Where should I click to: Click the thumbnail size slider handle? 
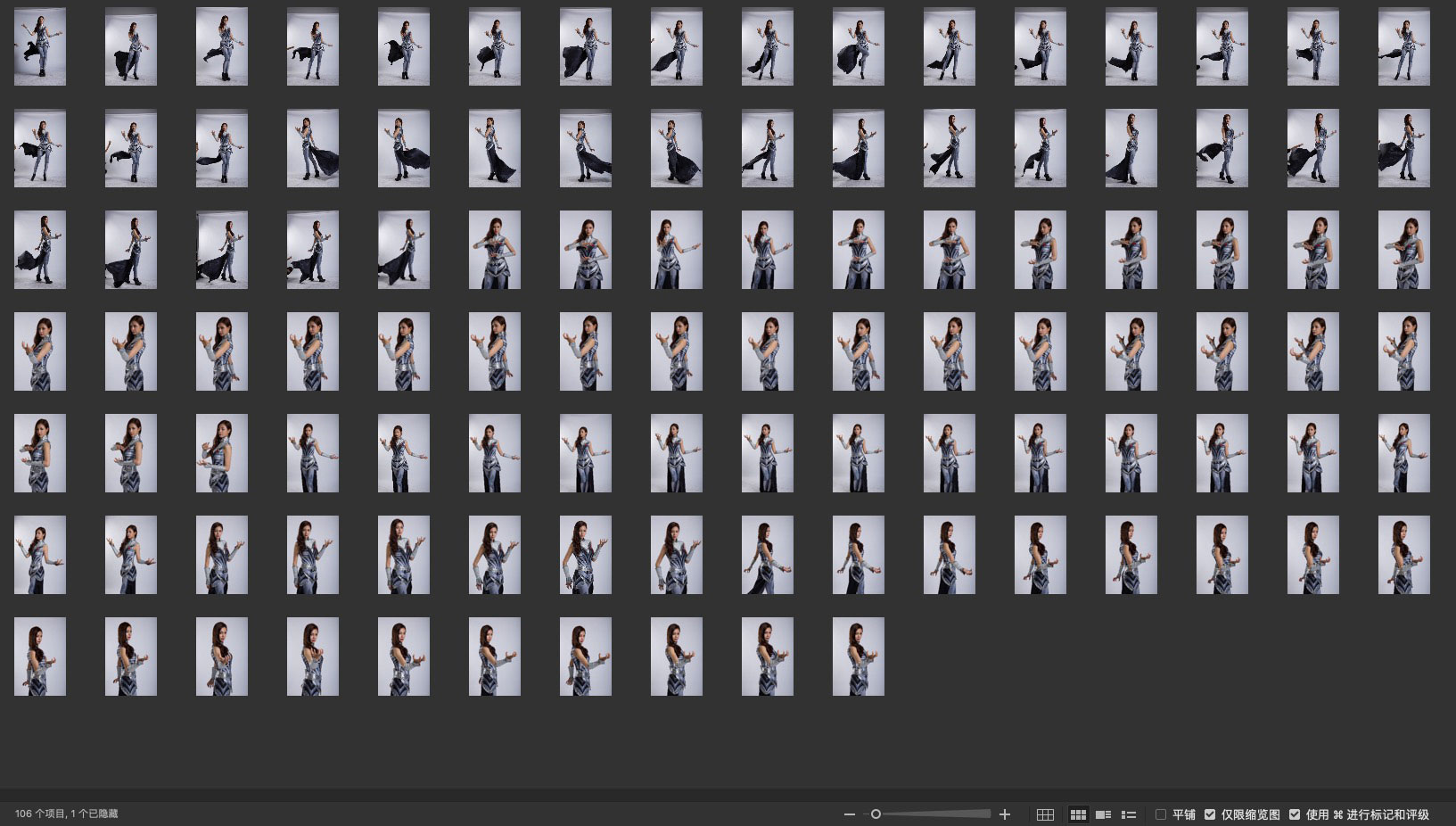tap(876, 814)
